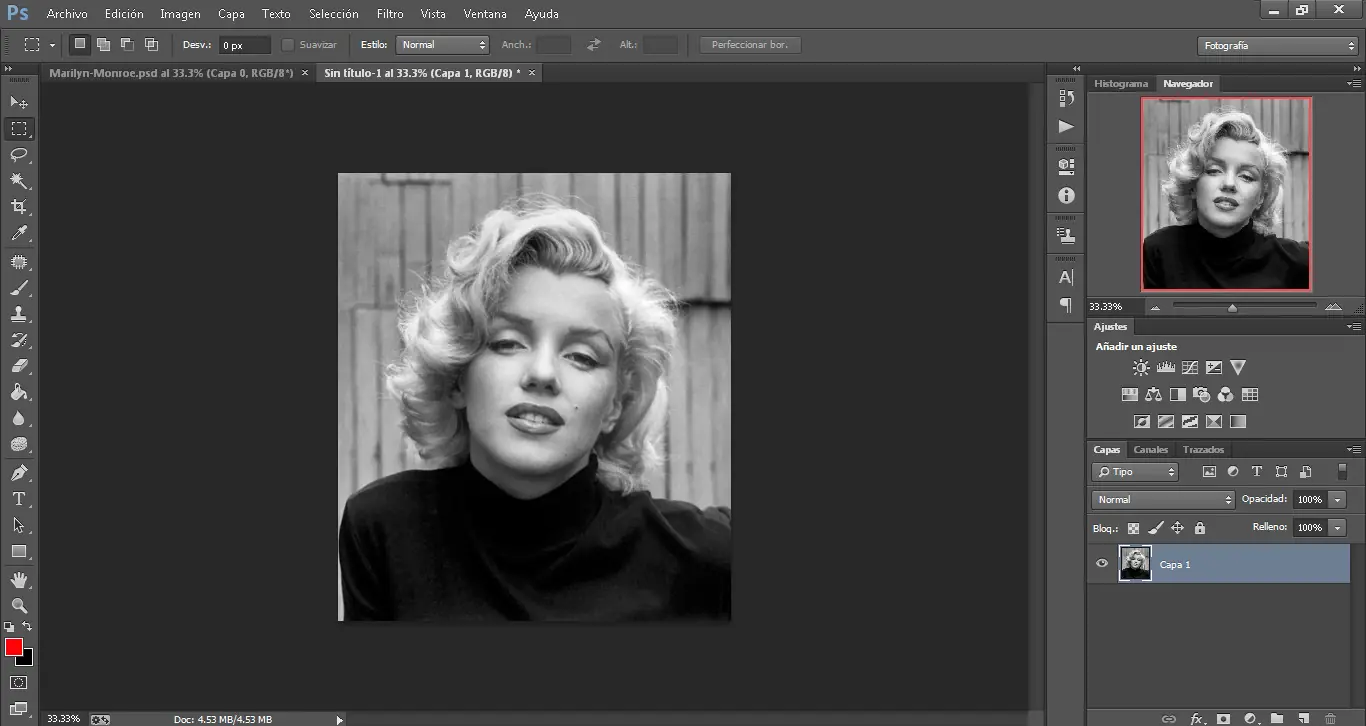
Task: Open the Estilo dropdown
Action: coord(442,45)
